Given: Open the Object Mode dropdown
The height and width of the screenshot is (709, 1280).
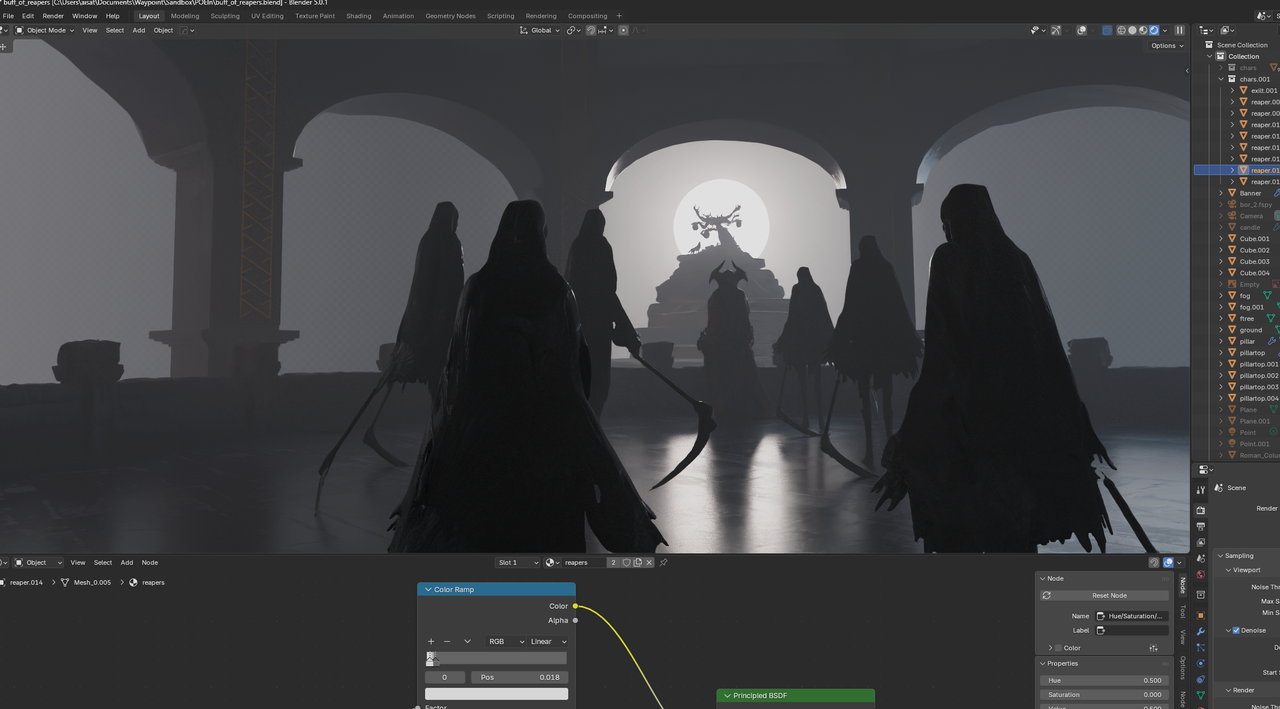Looking at the screenshot, I should click(44, 30).
